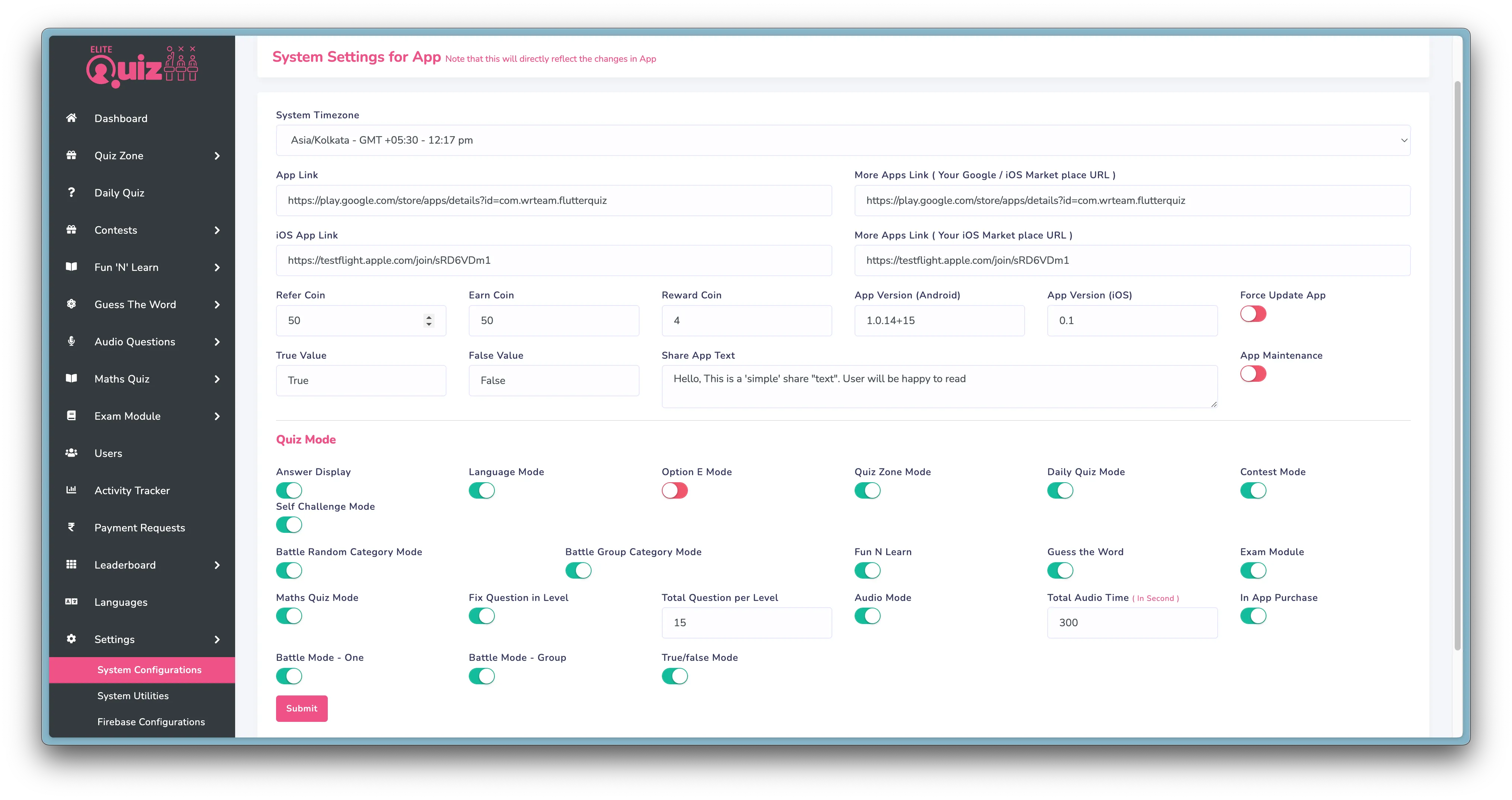Click the Audio Questions microphone icon
The width and height of the screenshot is (1512, 800).
(71, 341)
